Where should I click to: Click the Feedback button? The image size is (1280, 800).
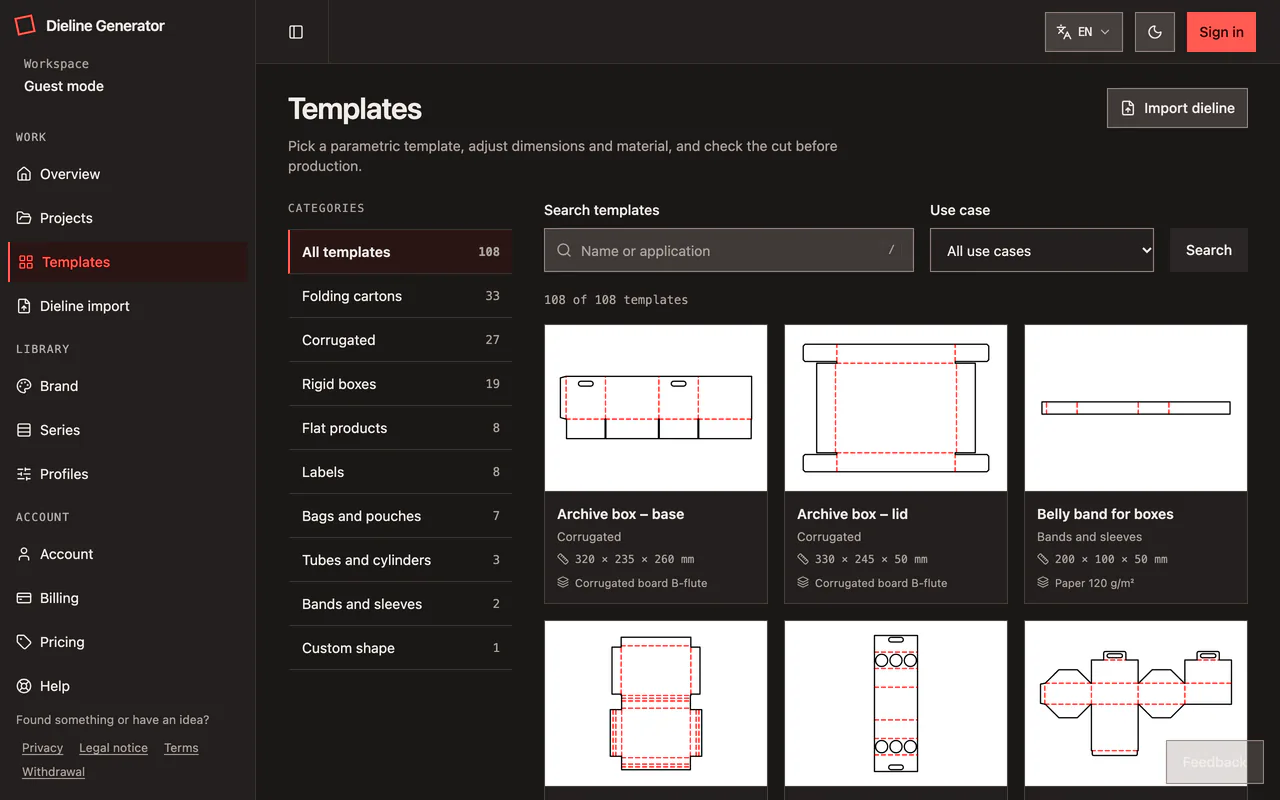(1215, 762)
